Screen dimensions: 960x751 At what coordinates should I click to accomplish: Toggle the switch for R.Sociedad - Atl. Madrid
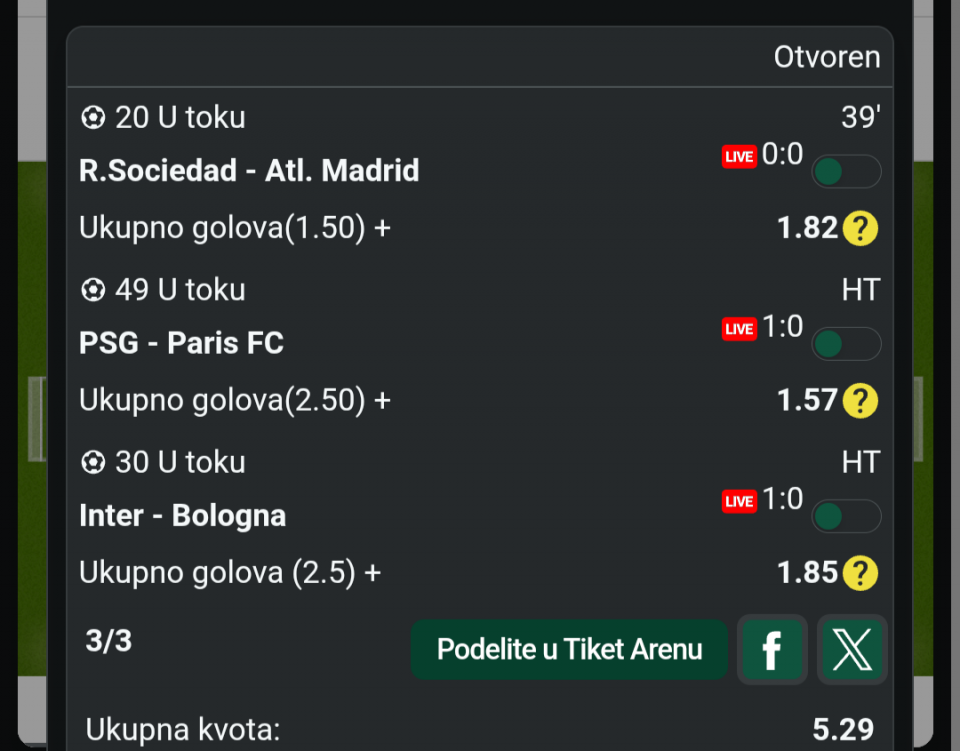pos(846,172)
